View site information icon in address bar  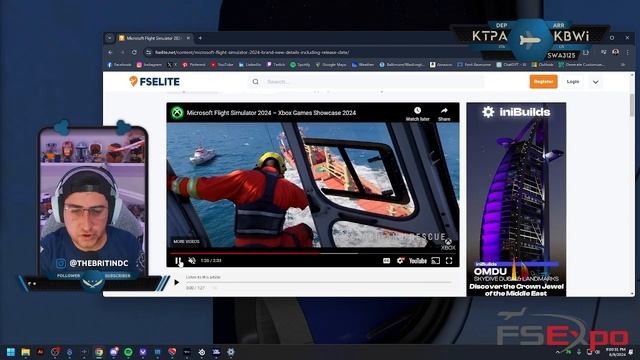(x=149, y=52)
